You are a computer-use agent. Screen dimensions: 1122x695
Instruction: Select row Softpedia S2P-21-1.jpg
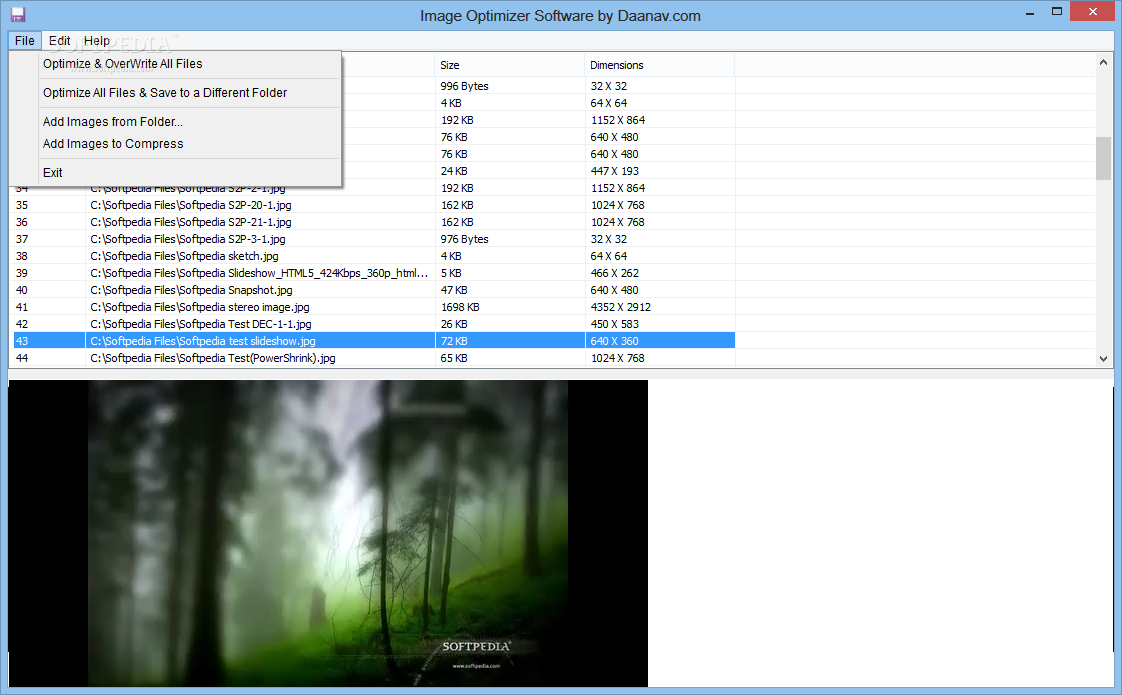[374, 223]
